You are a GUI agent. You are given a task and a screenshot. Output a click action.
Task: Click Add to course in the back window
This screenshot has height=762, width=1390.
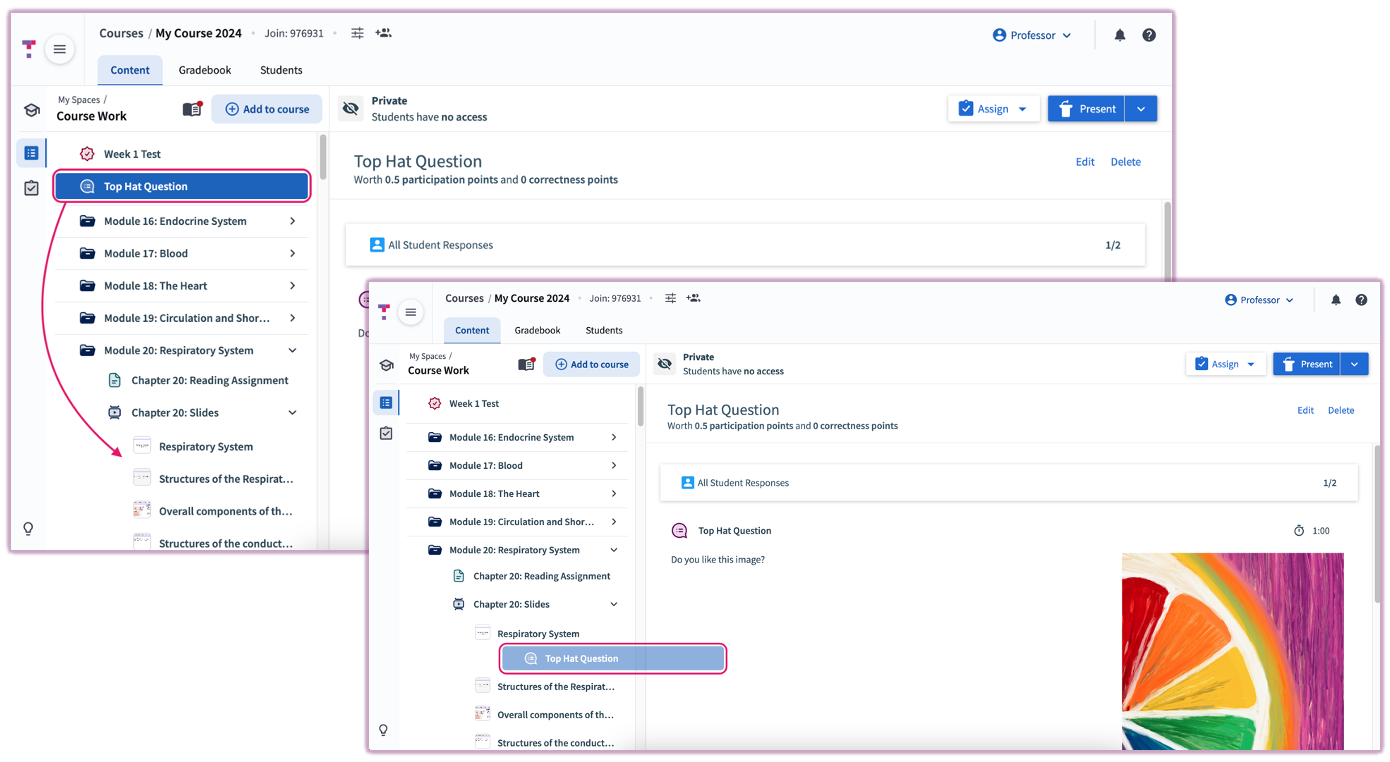pos(267,109)
